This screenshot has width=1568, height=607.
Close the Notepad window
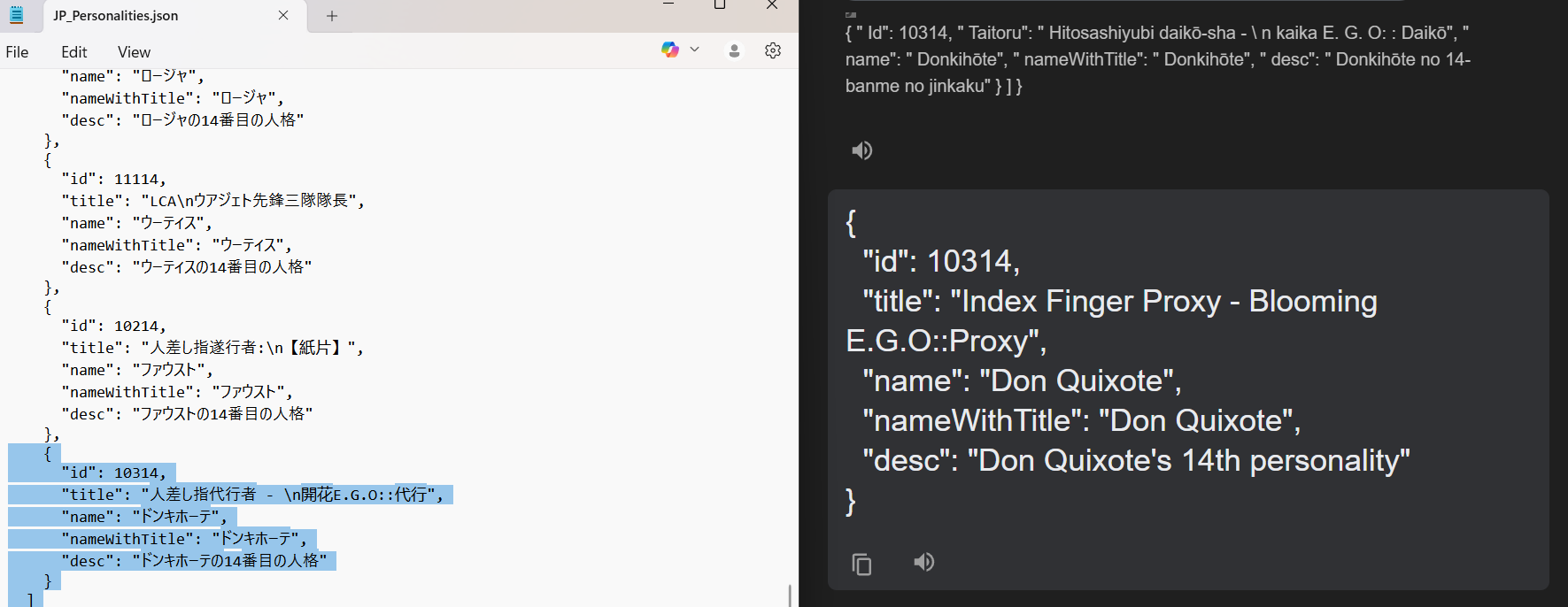coord(772,4)
